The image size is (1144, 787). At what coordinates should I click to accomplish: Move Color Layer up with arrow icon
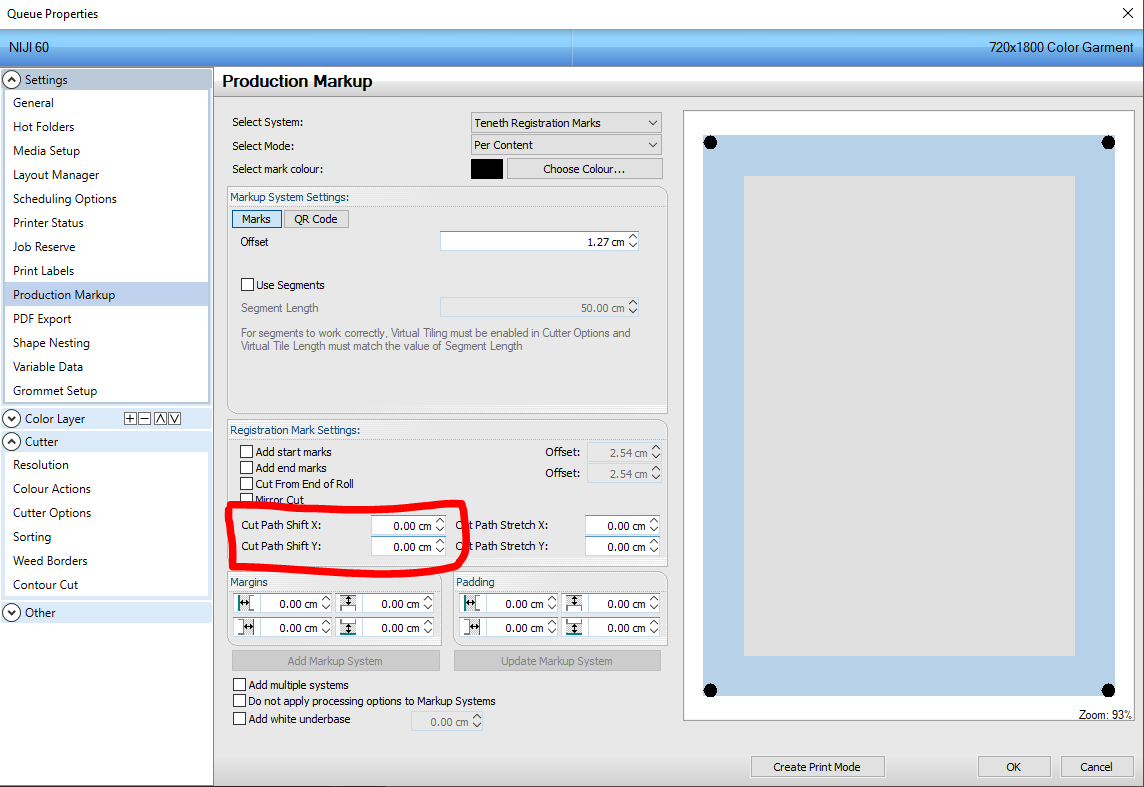(159, 418)
